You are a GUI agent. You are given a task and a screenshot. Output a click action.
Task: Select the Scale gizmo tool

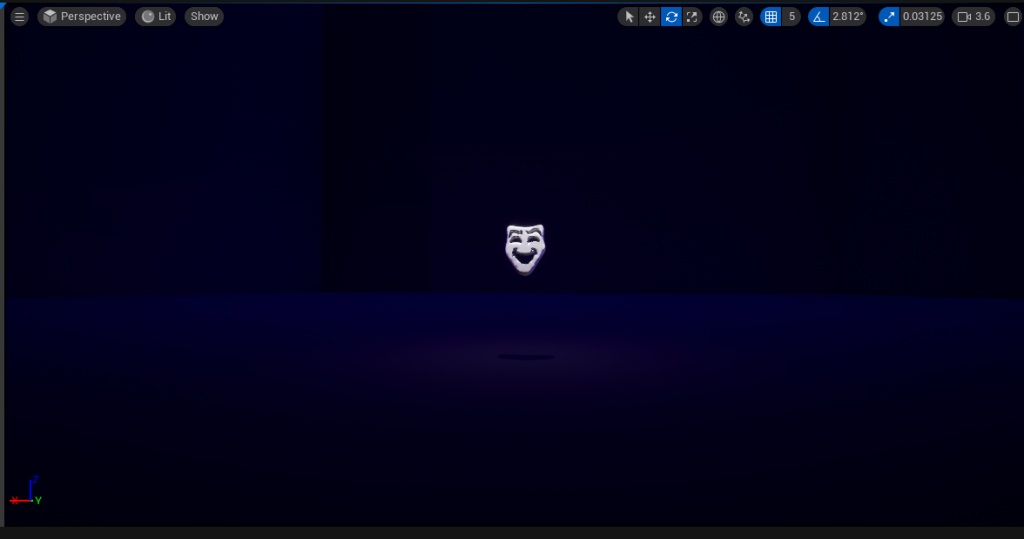(692, 16)
